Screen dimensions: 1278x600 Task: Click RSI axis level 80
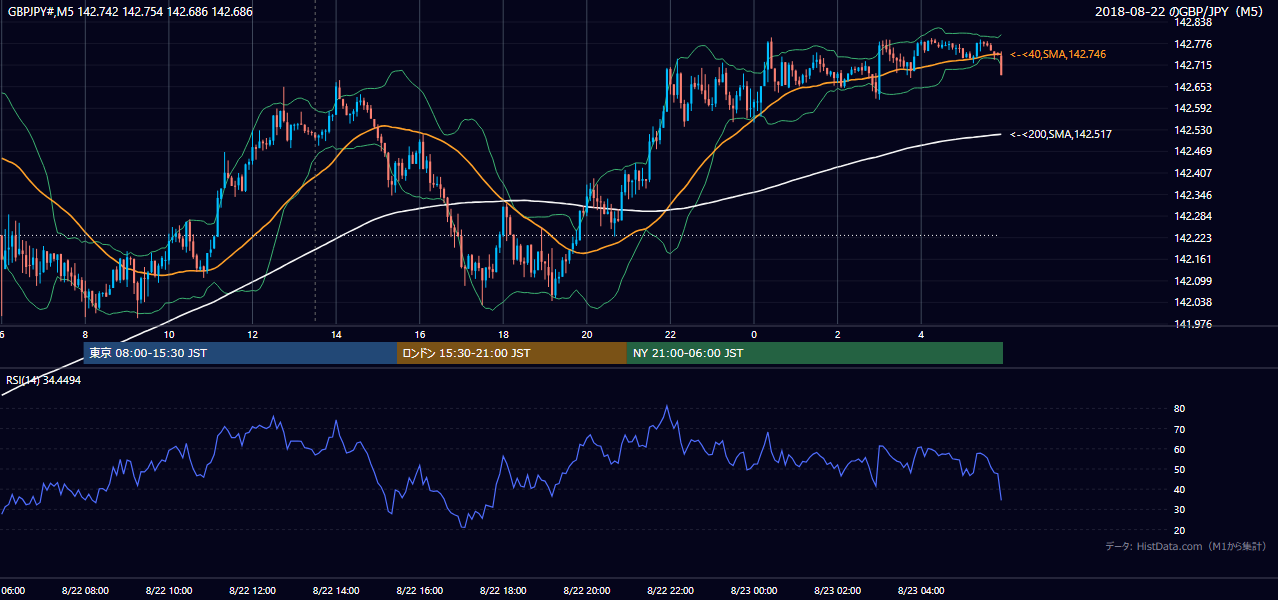coord(1180,409)
